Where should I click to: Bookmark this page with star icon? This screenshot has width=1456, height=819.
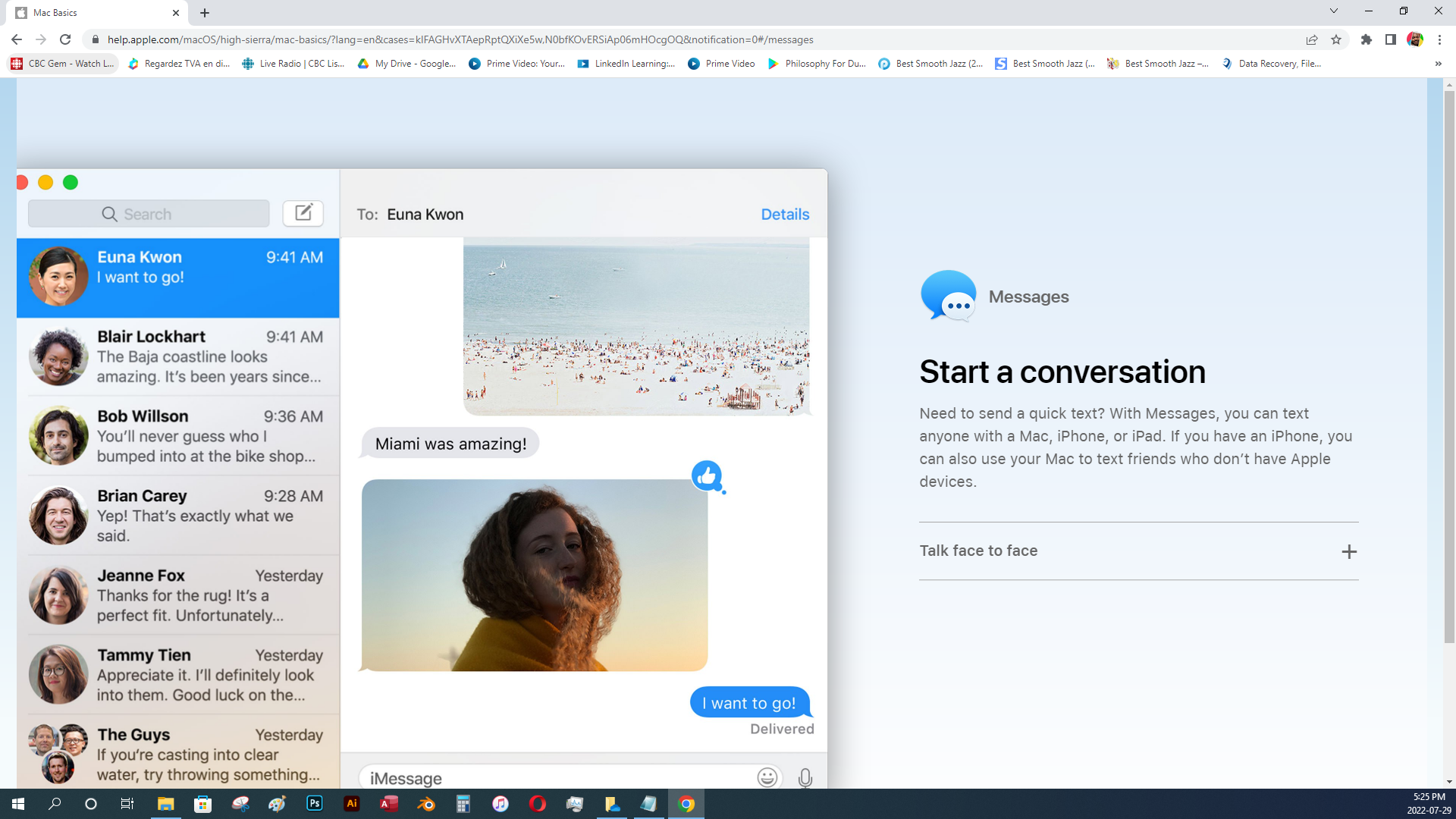tap(1336, 39)
